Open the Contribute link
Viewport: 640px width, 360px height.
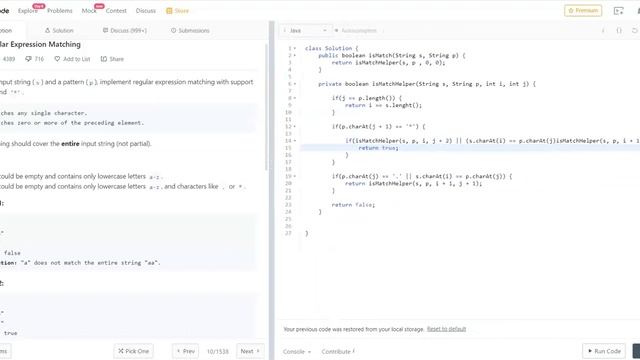(x=338, y=351)
